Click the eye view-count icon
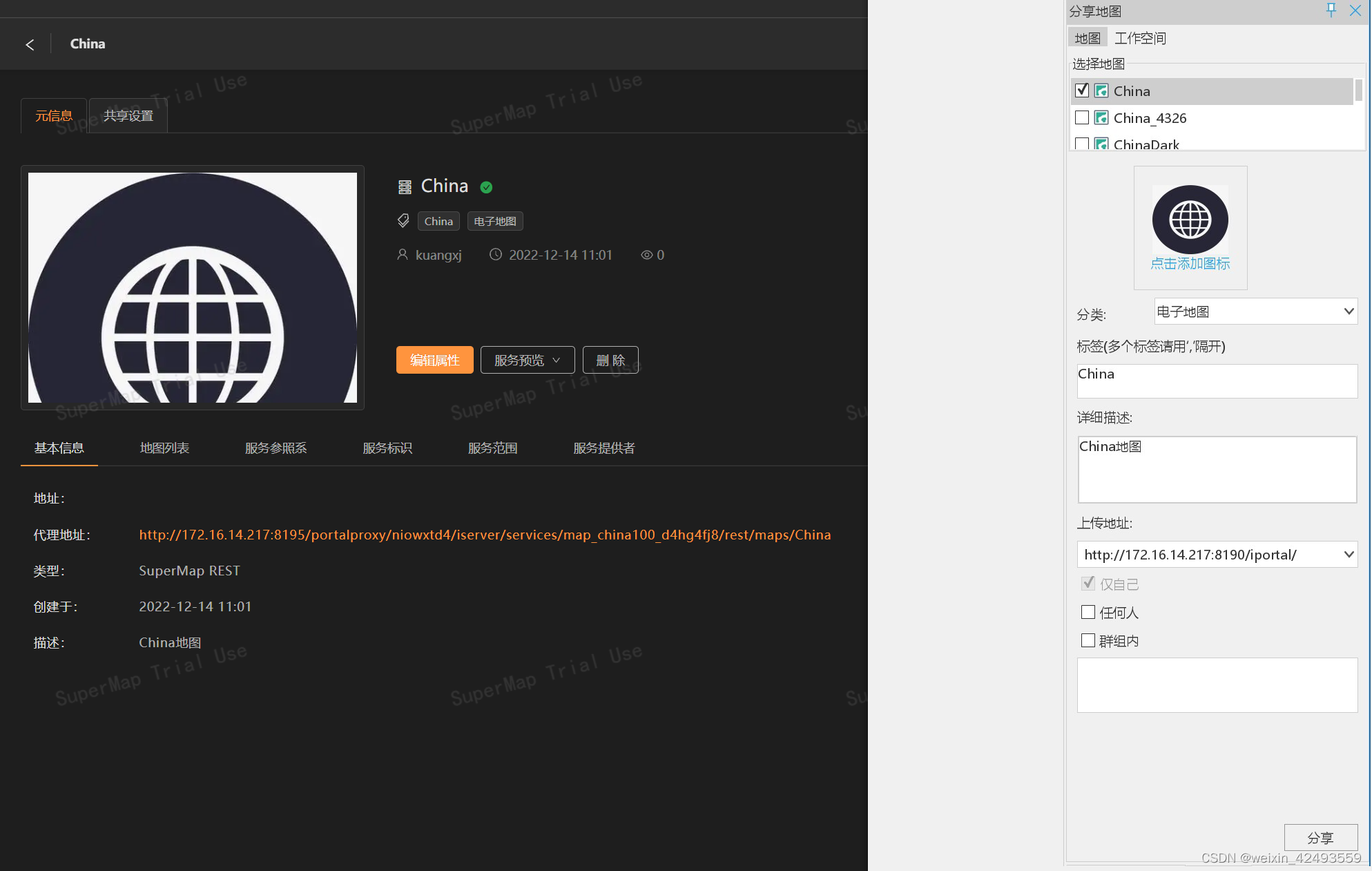1372x871 pixels. point(646,255)
